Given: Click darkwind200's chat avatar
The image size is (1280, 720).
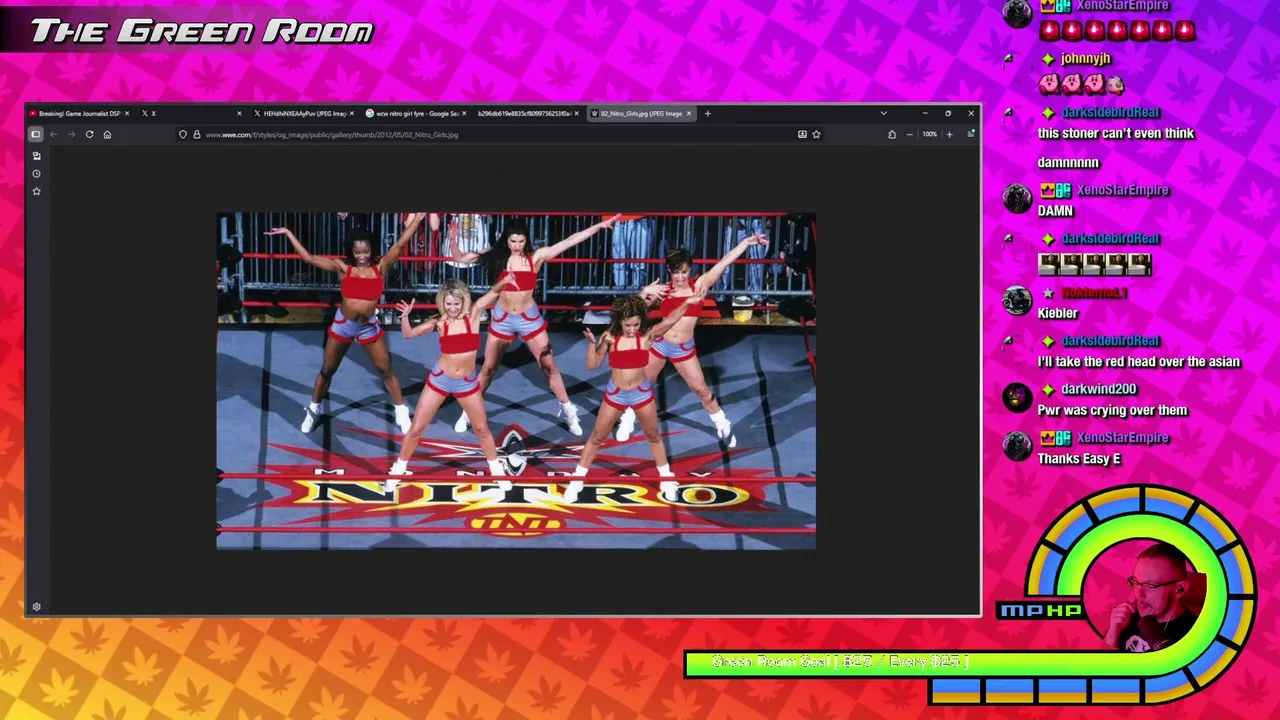Looking at the screenshot, I should [x=1017, y=397].
